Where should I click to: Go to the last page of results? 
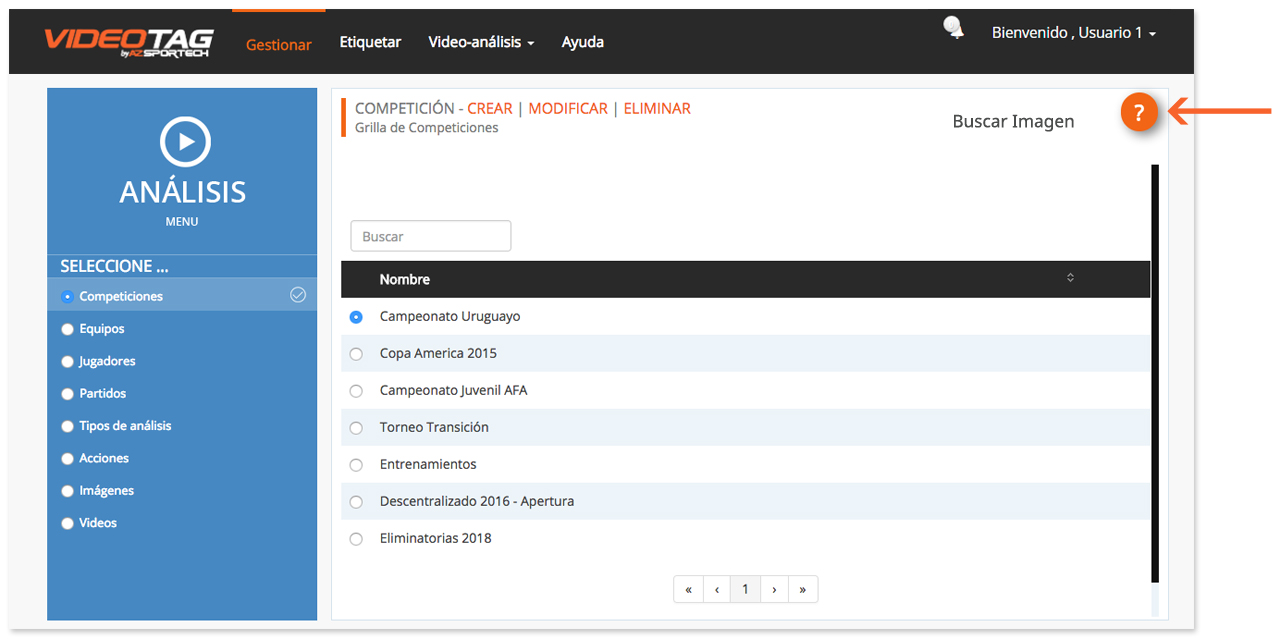click(802, 590)
